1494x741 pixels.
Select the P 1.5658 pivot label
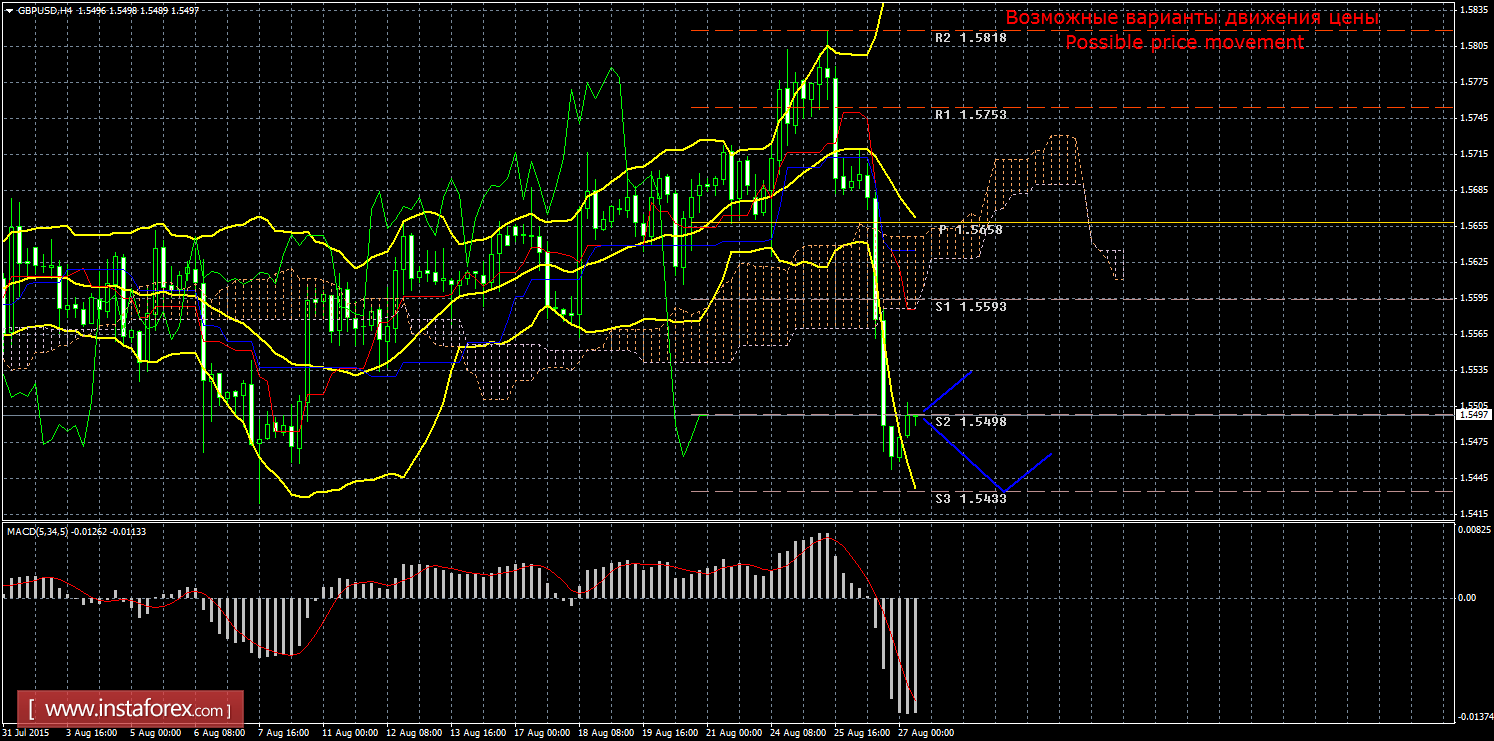point(970,229)
